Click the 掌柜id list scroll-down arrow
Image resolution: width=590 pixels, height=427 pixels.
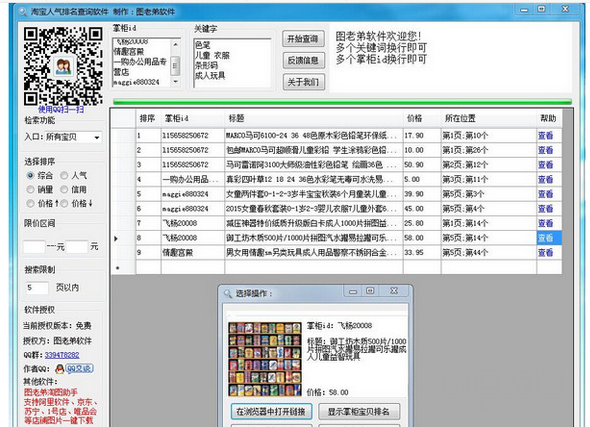click(x=175, y=81)
